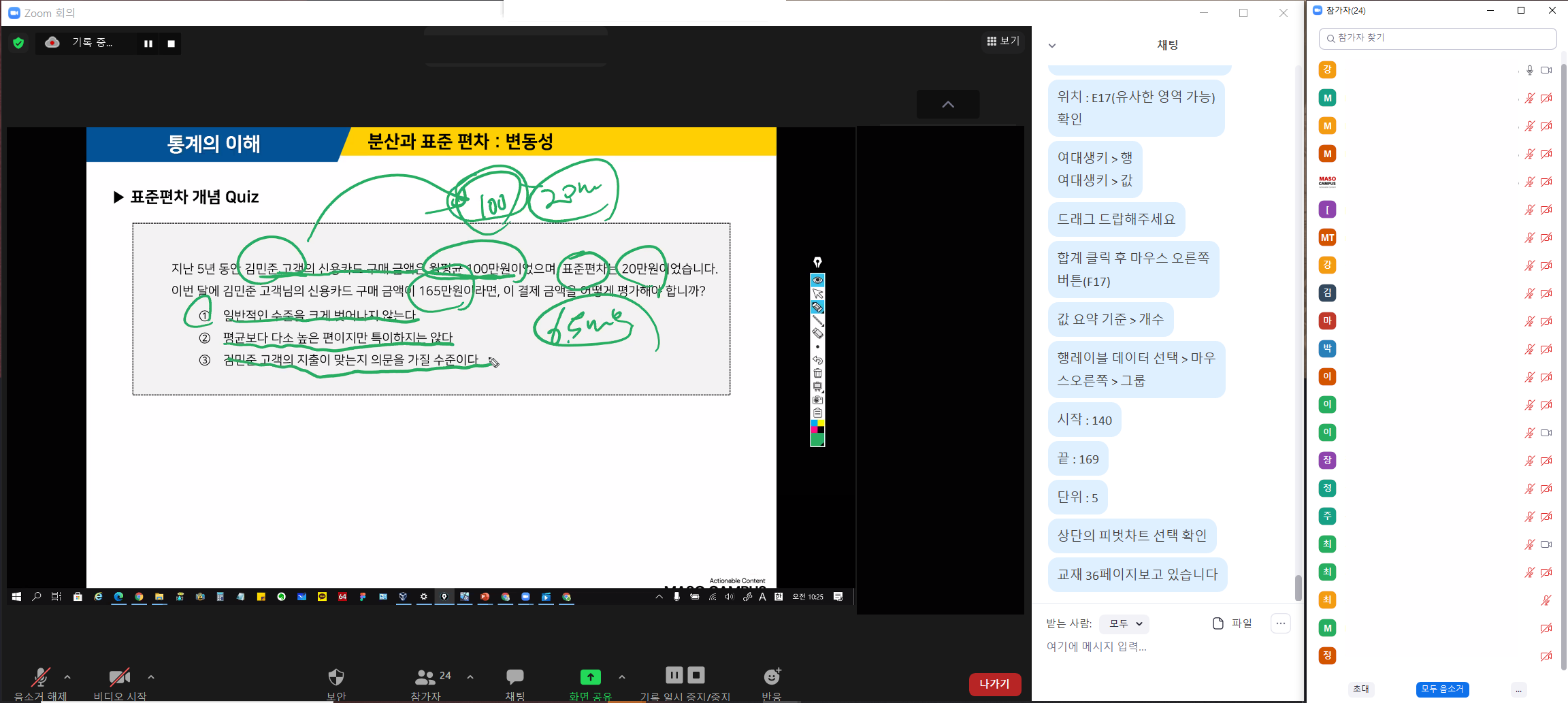Collapse the chat panel with the chevron

pos(1052,46)
